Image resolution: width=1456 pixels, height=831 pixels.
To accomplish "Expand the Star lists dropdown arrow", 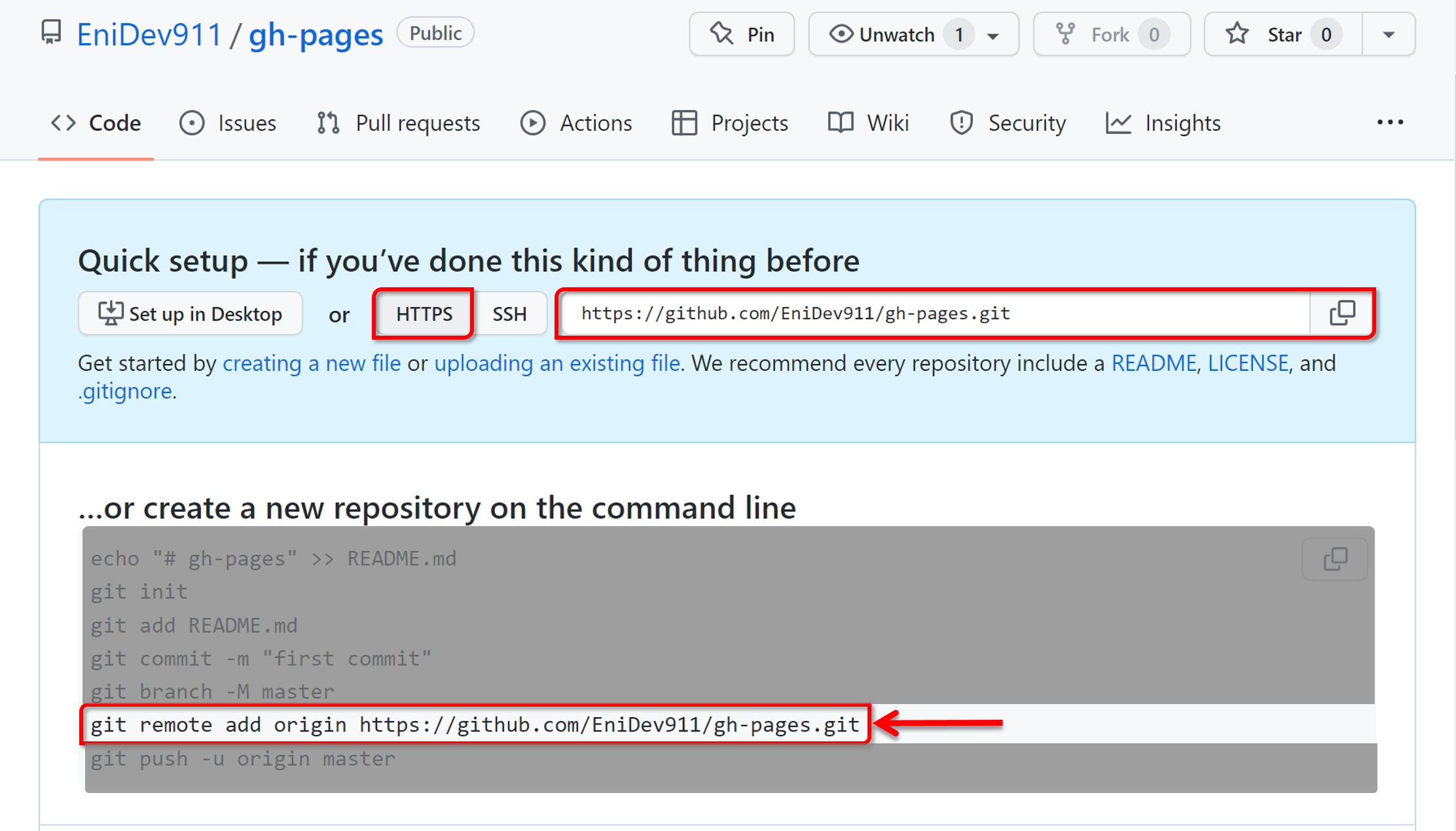I will click(1389, 34).
